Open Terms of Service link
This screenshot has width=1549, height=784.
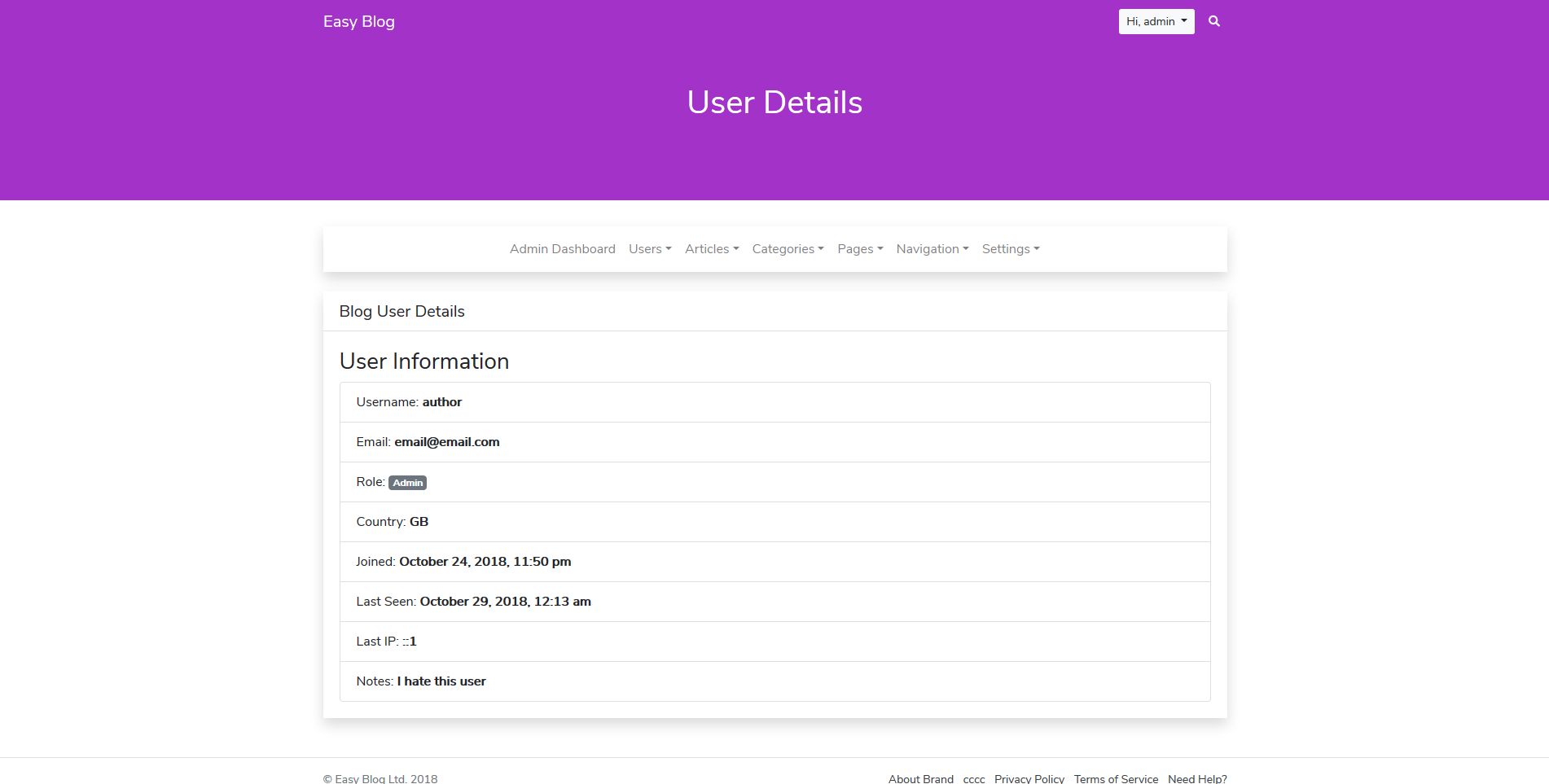pyautogui.click(x=1115, y=778)
